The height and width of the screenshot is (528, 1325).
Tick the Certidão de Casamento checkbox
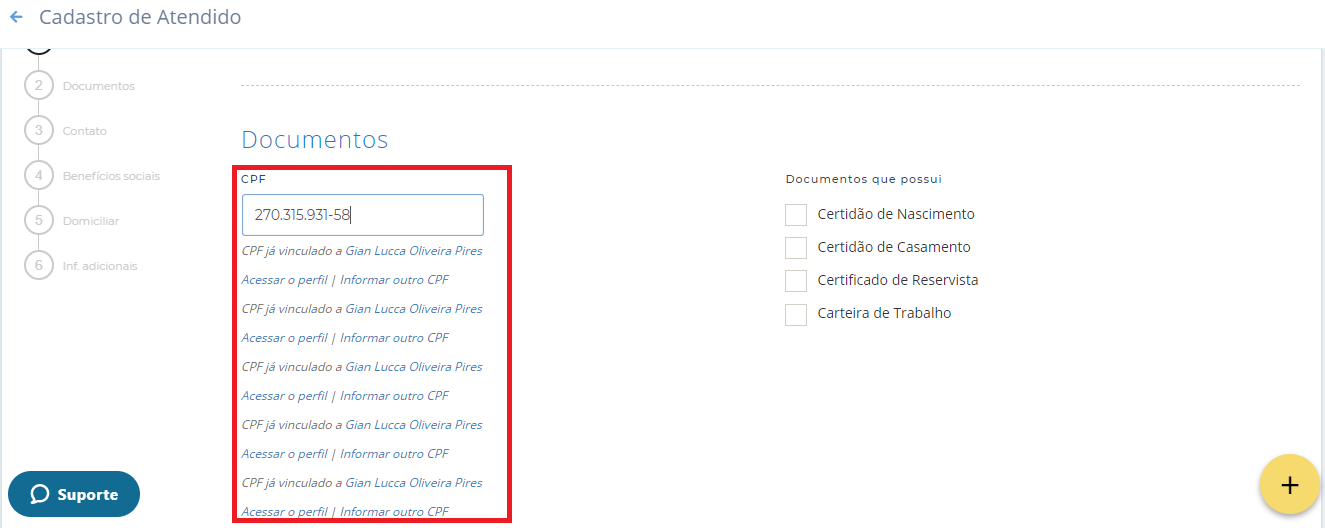tap(796, 248)
